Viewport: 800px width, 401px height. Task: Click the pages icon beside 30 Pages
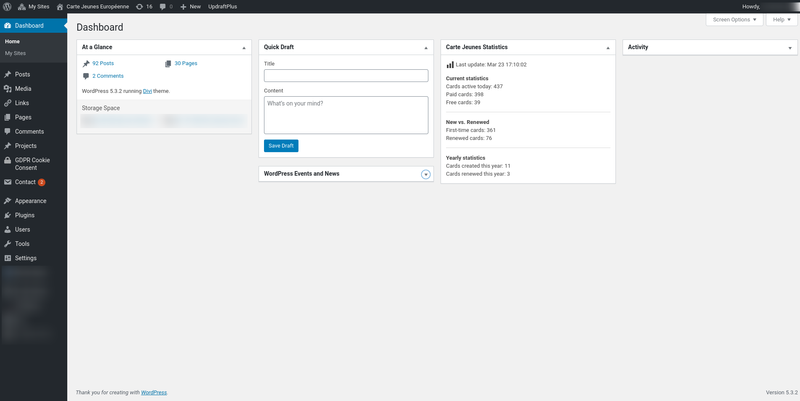(168, 64)
